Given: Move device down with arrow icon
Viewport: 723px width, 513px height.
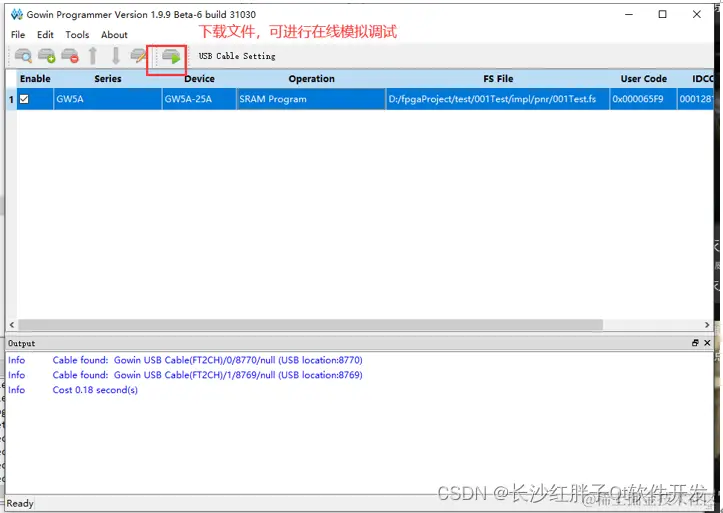Looking at the screenshot, I should [x=116, y=56].
